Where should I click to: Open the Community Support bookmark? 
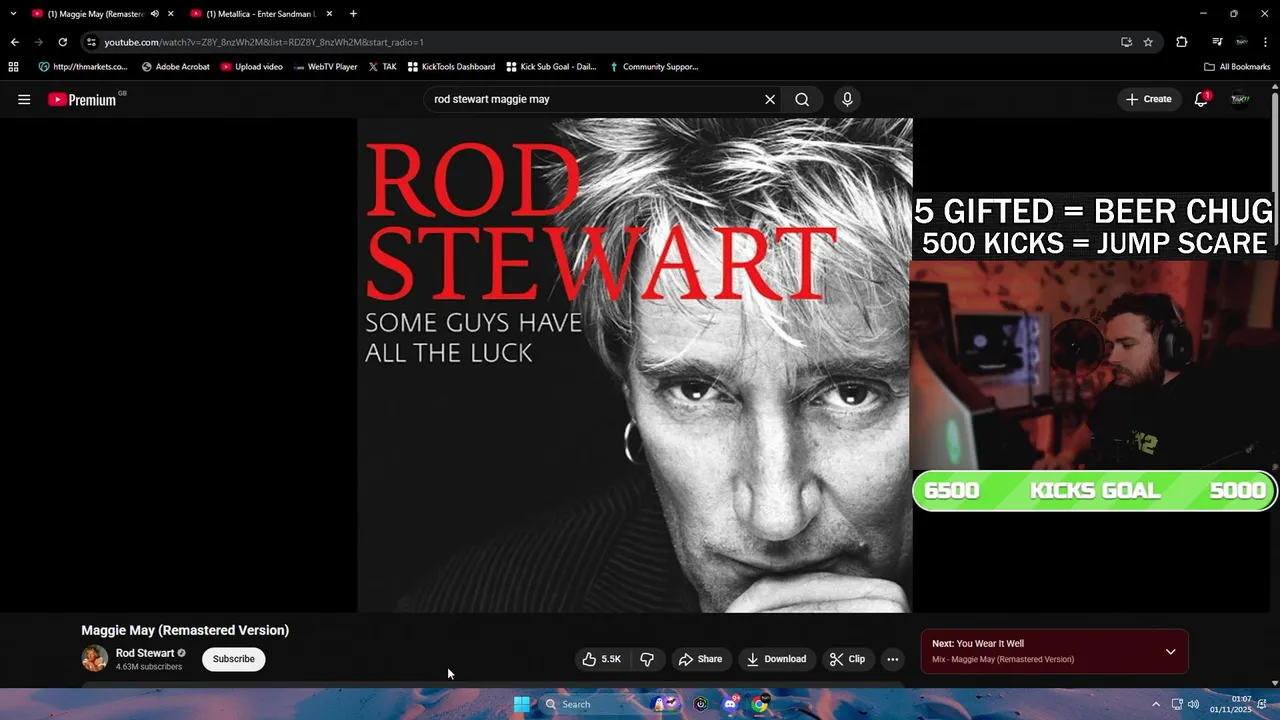point(654,67)
